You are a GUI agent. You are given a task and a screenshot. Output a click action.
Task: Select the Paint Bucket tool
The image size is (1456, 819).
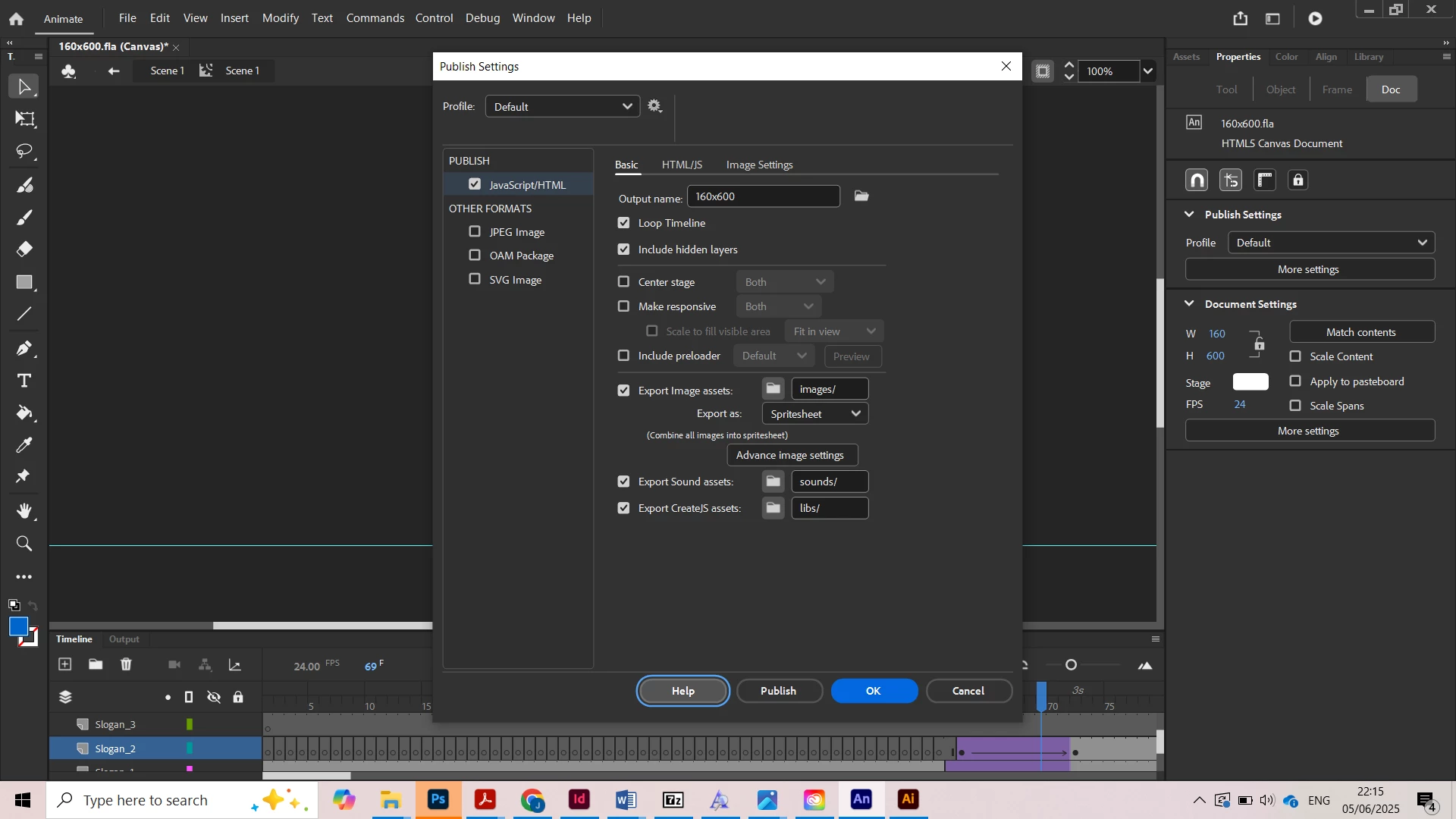tap(24, 413)
